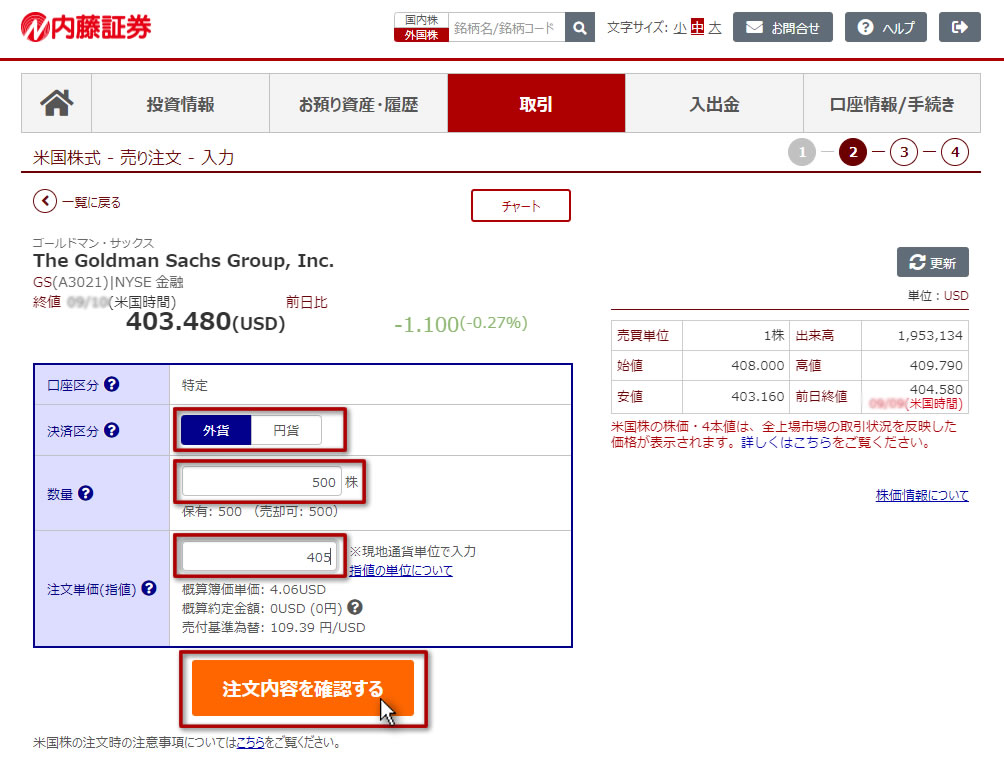Select 外貨 settlement option
The width and height of the screenshot is (1004, 767).
[x=216, y=430]
